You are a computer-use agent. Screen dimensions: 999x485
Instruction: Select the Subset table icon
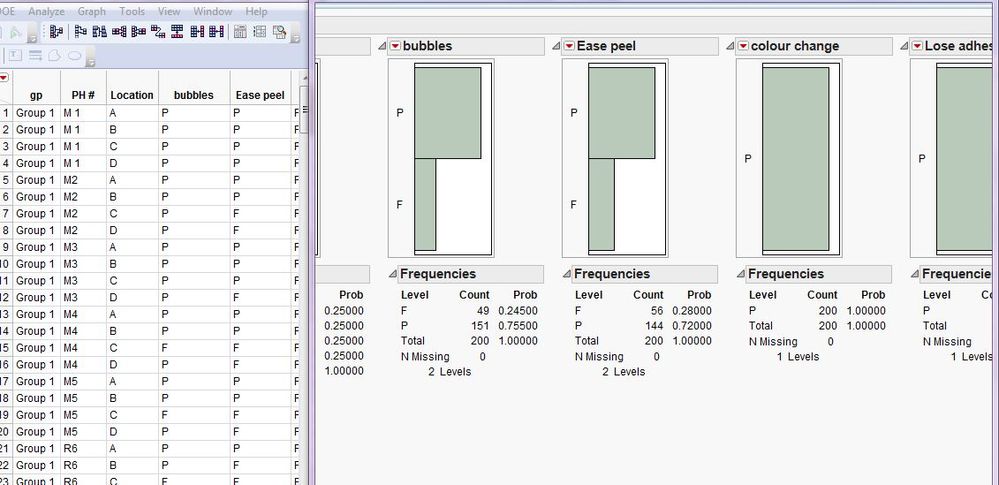81,31
